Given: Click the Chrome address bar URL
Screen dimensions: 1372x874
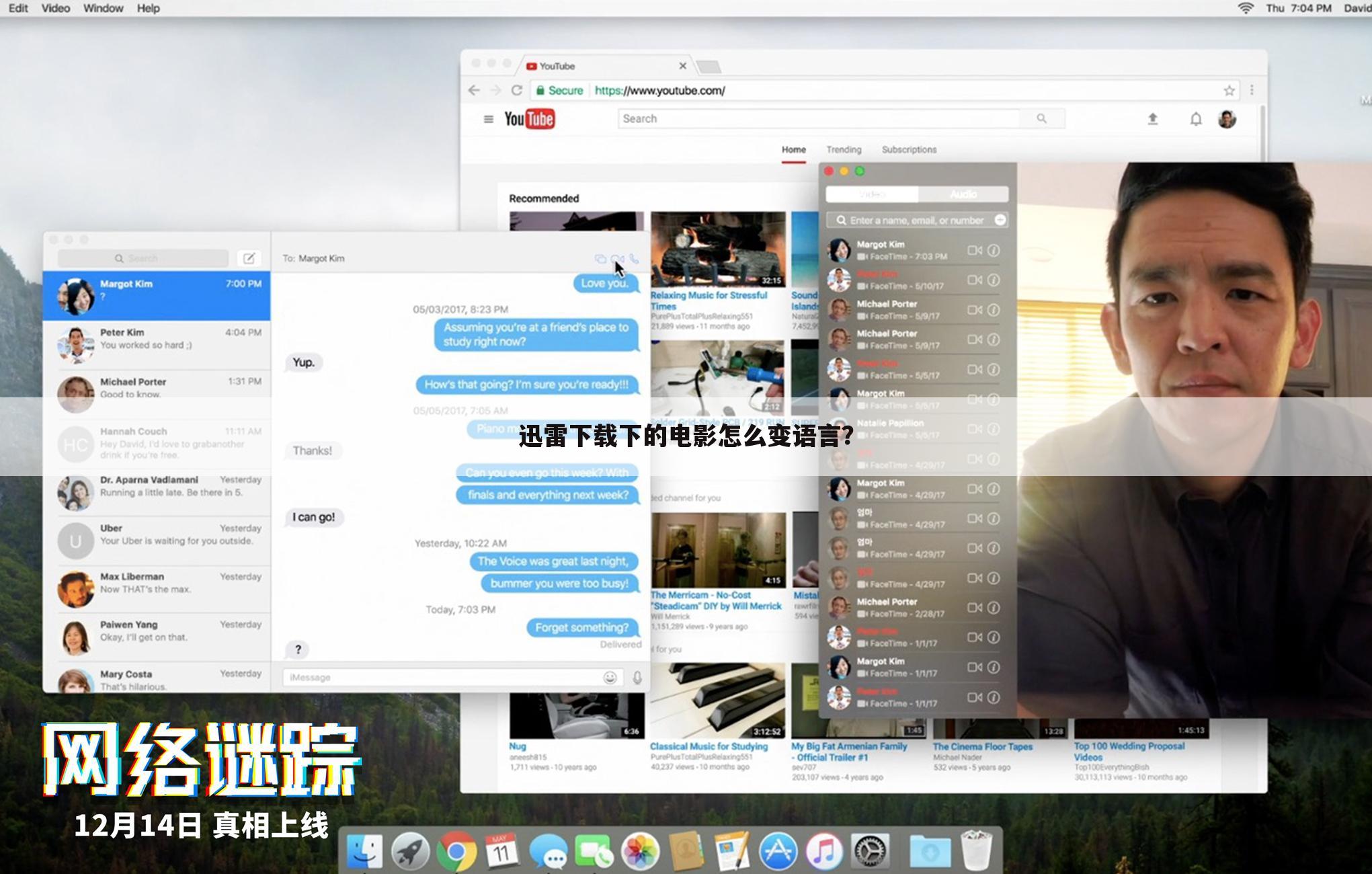Looking at the screenshot, I should point(659,90).
